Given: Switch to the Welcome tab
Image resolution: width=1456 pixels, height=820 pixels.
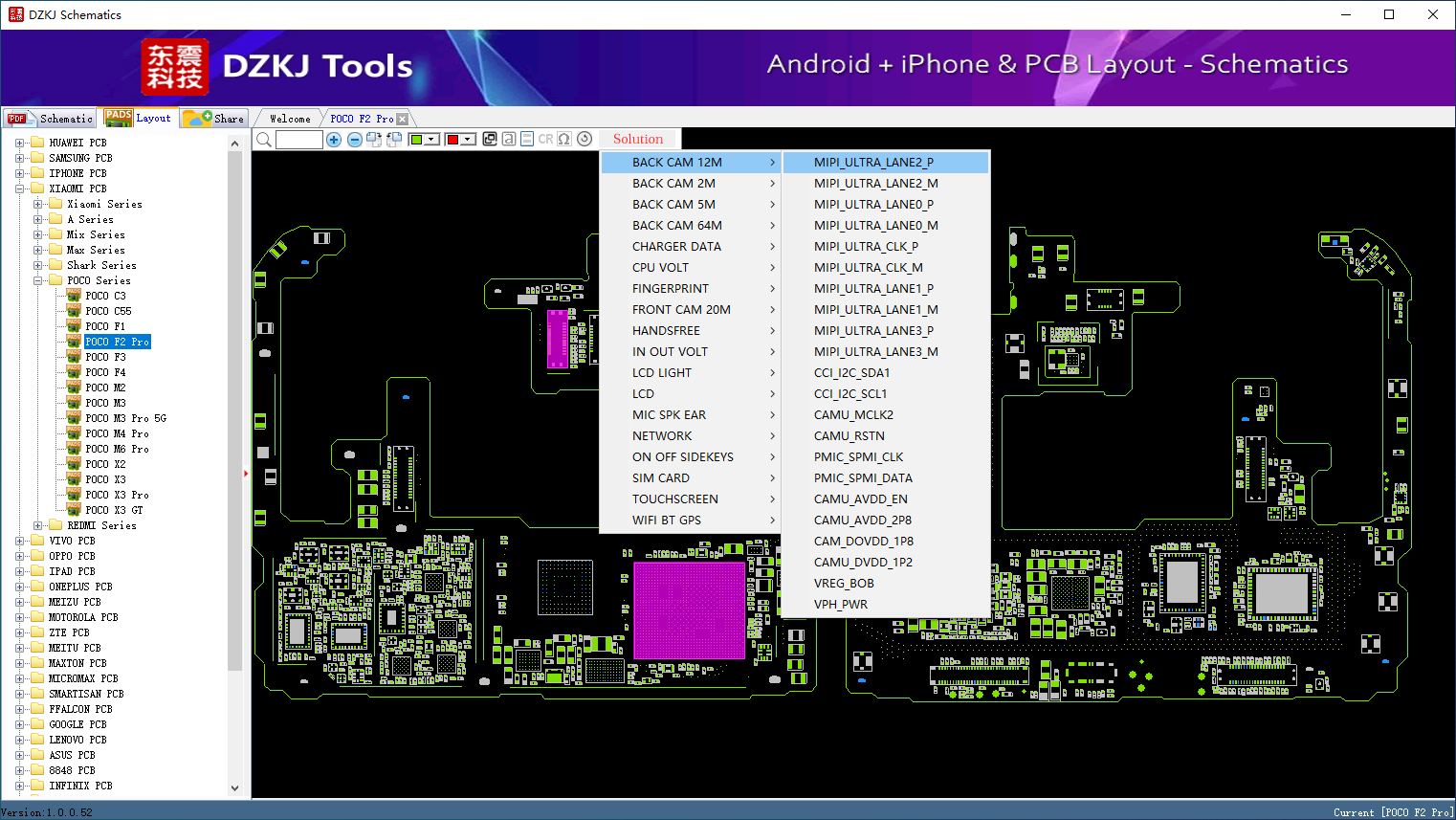Looking at the screenshot, I should click(x=290, y=119).
